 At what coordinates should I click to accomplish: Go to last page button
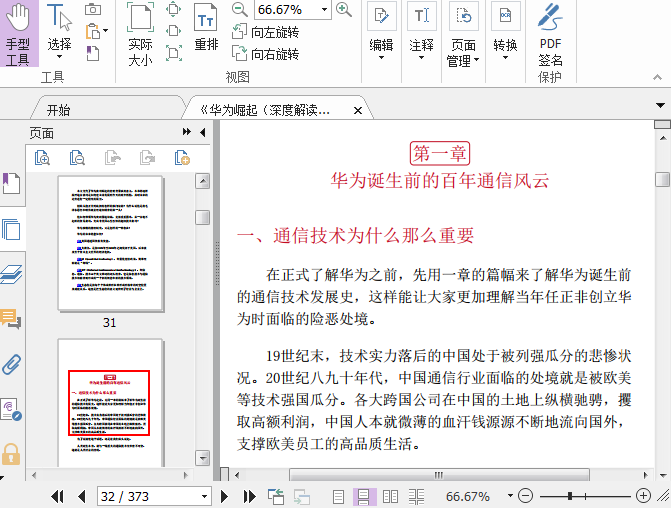(x=249, y=496)
